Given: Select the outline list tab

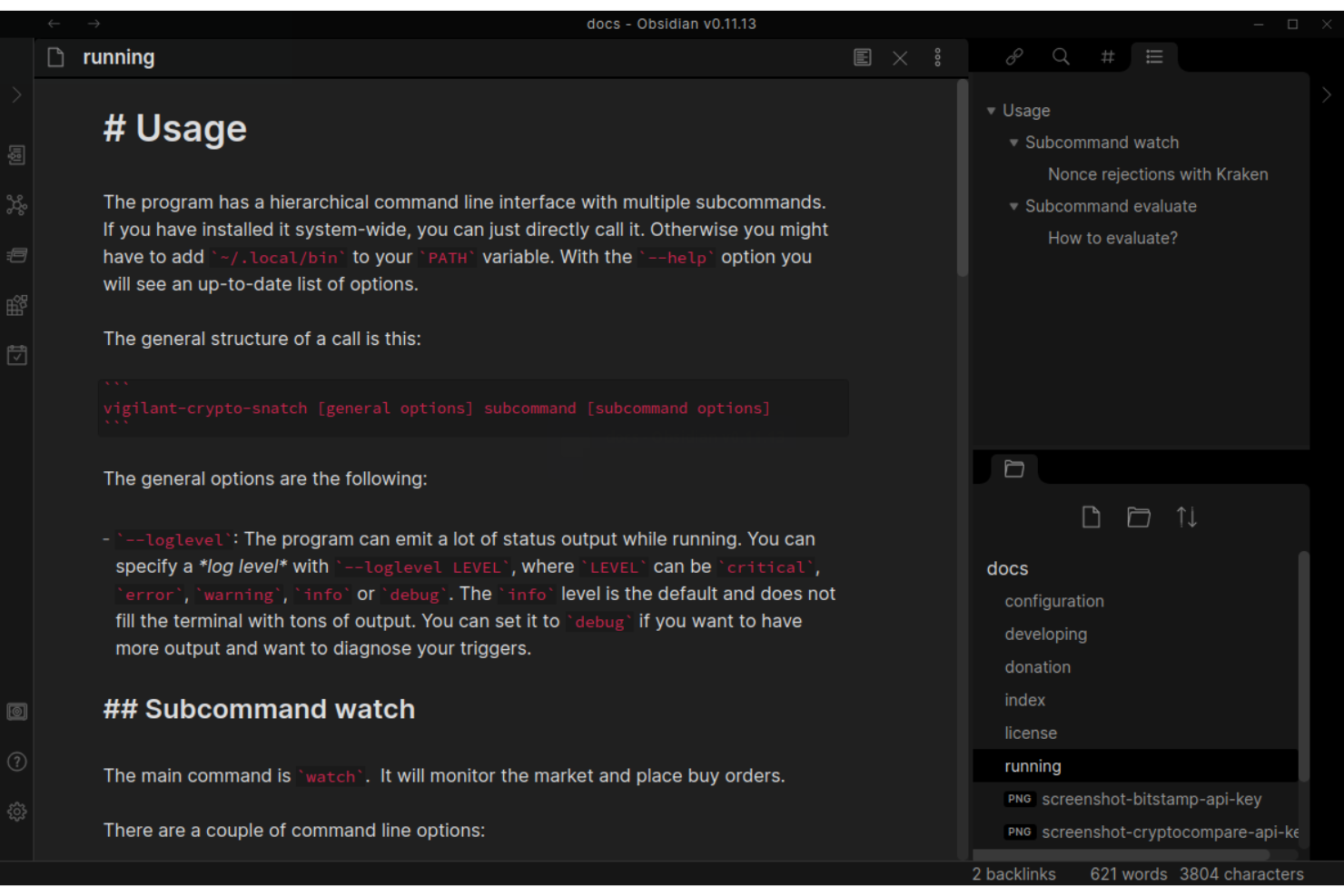Looking at the screenshot, I should tap(1154, 57).
